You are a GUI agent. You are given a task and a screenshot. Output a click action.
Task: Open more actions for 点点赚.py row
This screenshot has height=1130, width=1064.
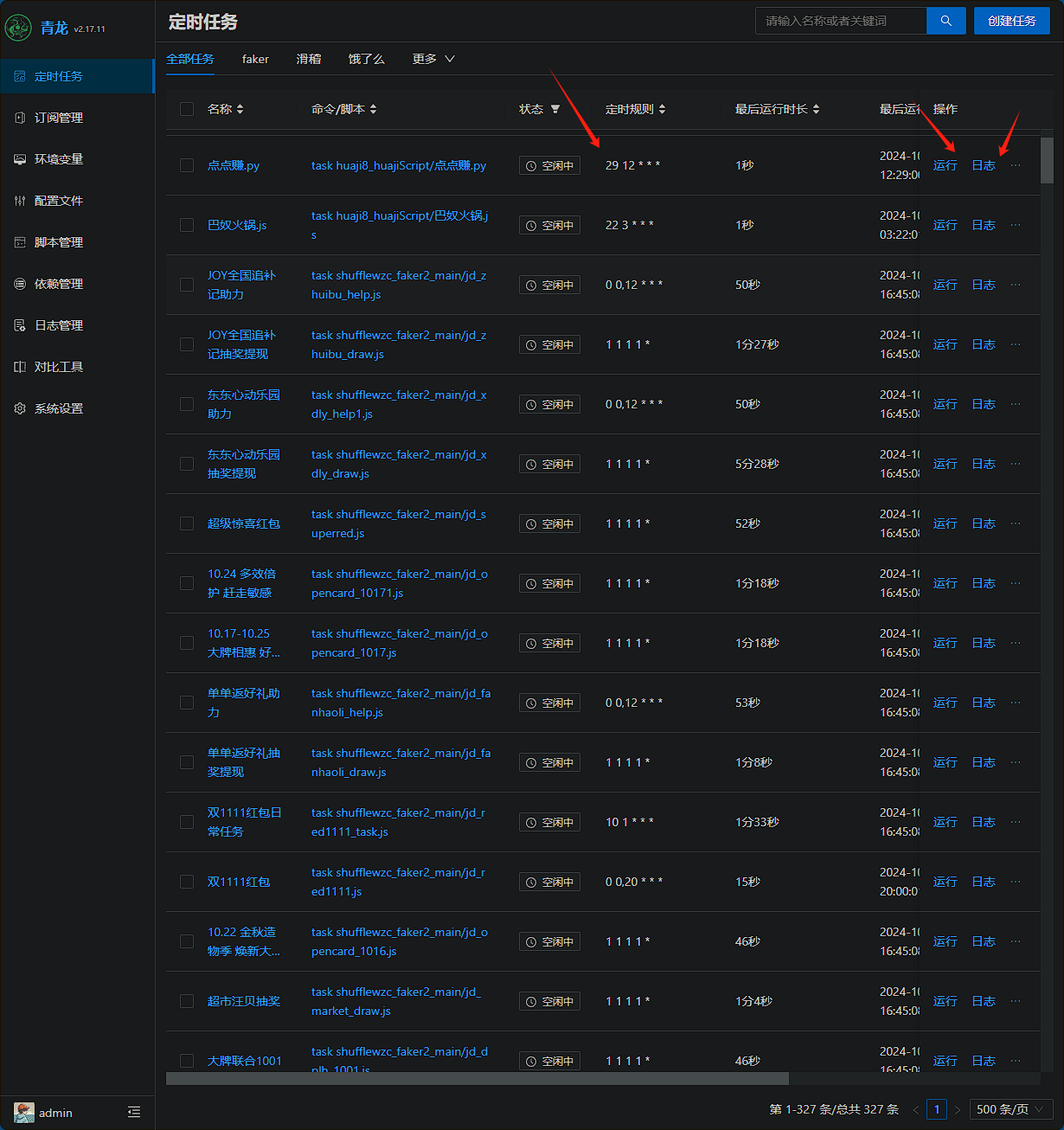1016,165
